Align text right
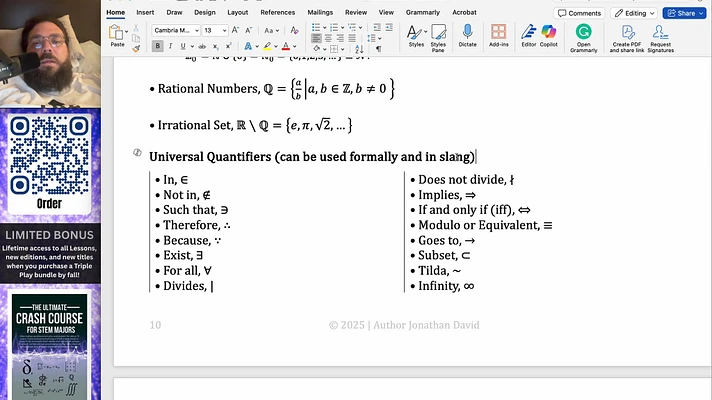The width and height of the screenshot is (712, 400). pos(340,38)
